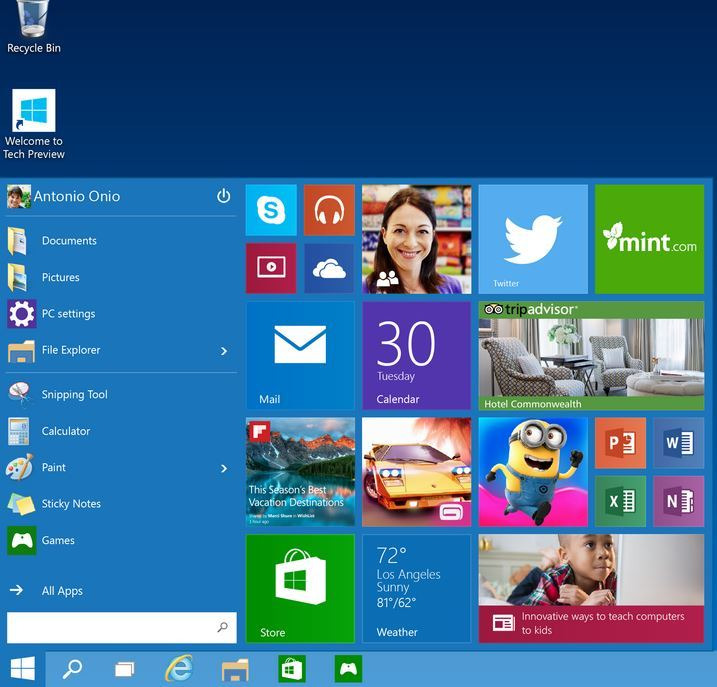
Task: Open Search from the taskbar
Action: 72,669
